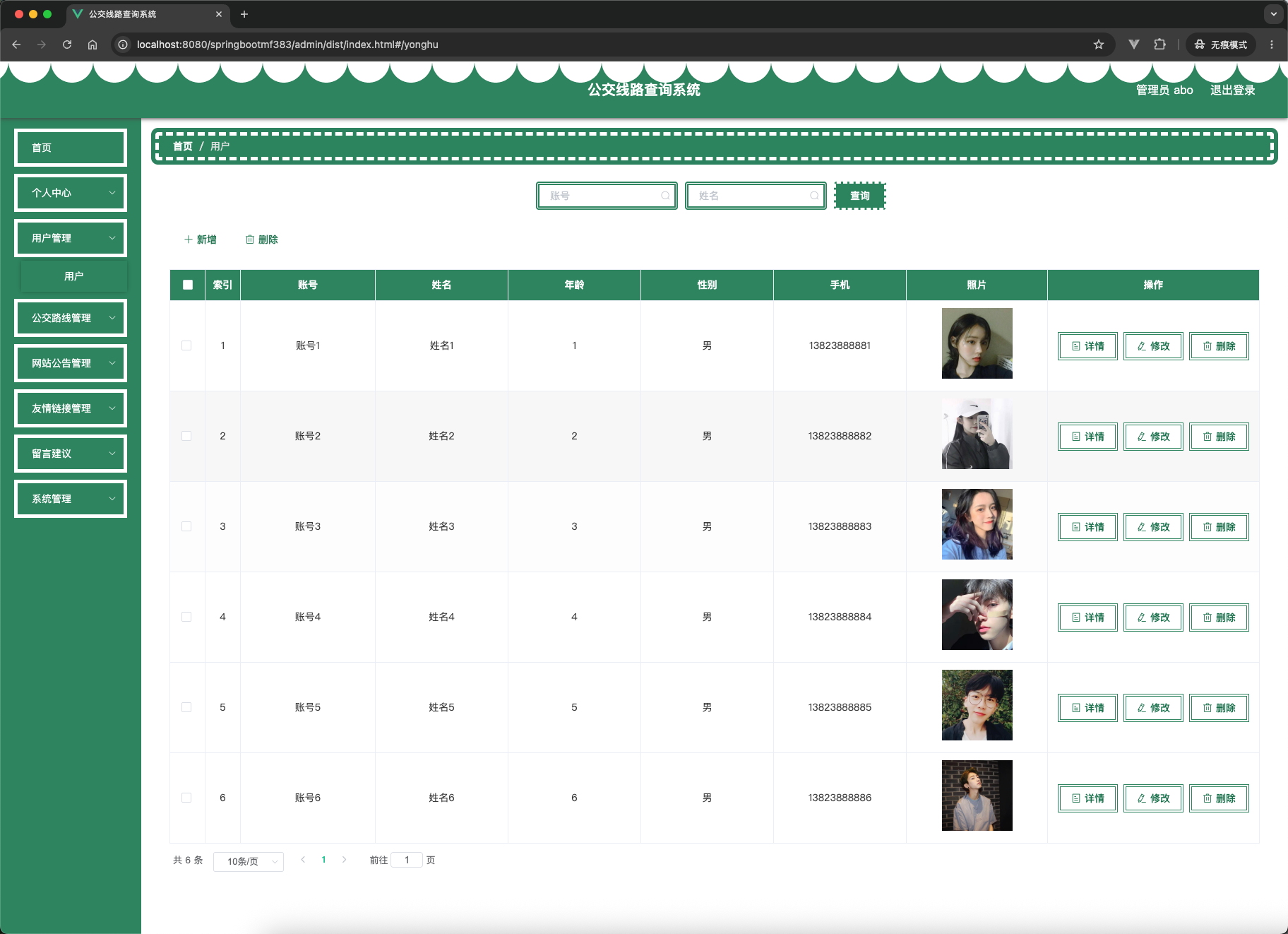Click the 前往 page number input
1288x934 pixels.
[x=407, y=860]
